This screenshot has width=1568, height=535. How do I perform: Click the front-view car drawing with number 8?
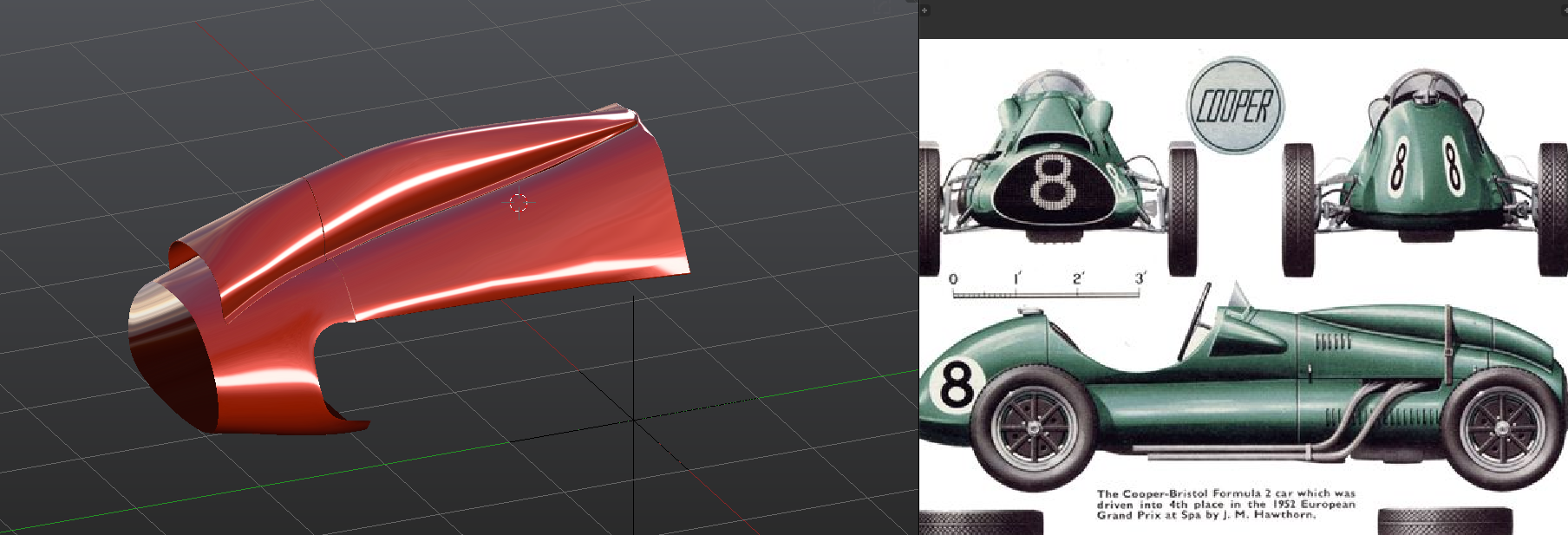(1059, 172)
